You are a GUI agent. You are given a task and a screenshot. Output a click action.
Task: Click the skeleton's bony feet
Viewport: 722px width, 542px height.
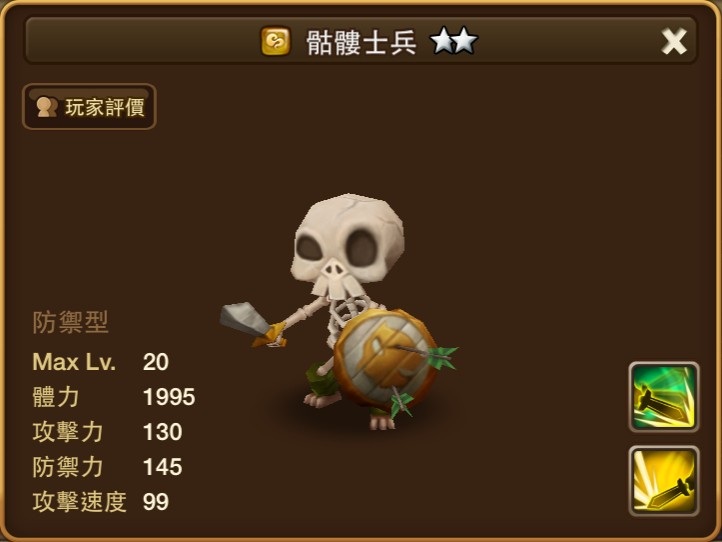point(351,410)
